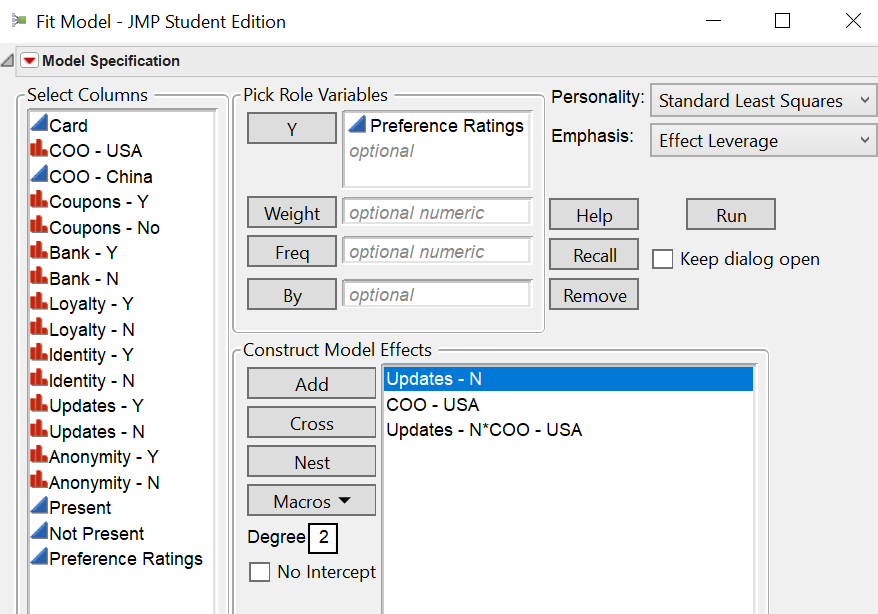Click the icon next to Present column
Screen dimensions: 878x614
(39, 506)
